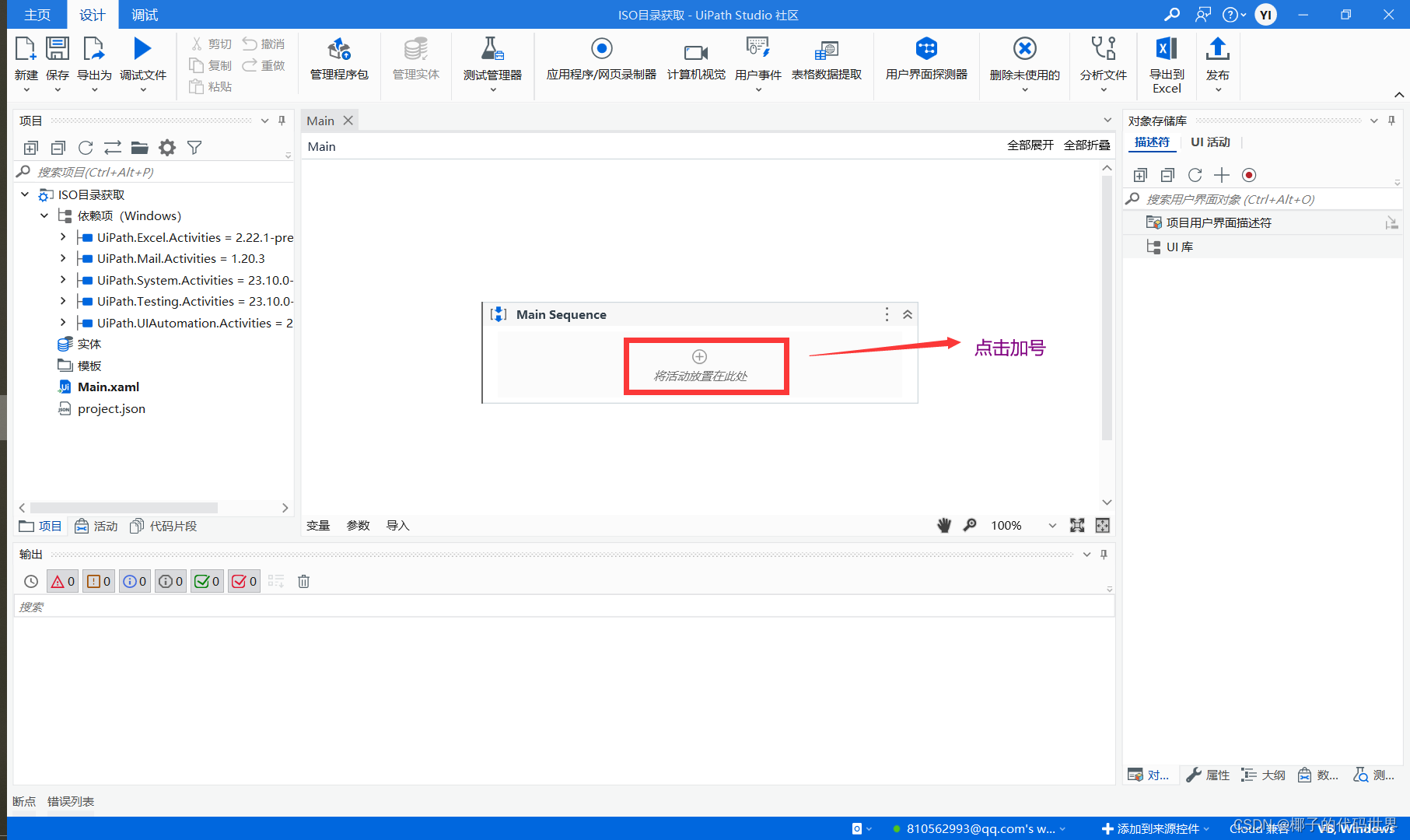Toggle warning messages filter in output
This screenshot has height=840, width=1410.
pyautogui.click(x=99, y=581)
